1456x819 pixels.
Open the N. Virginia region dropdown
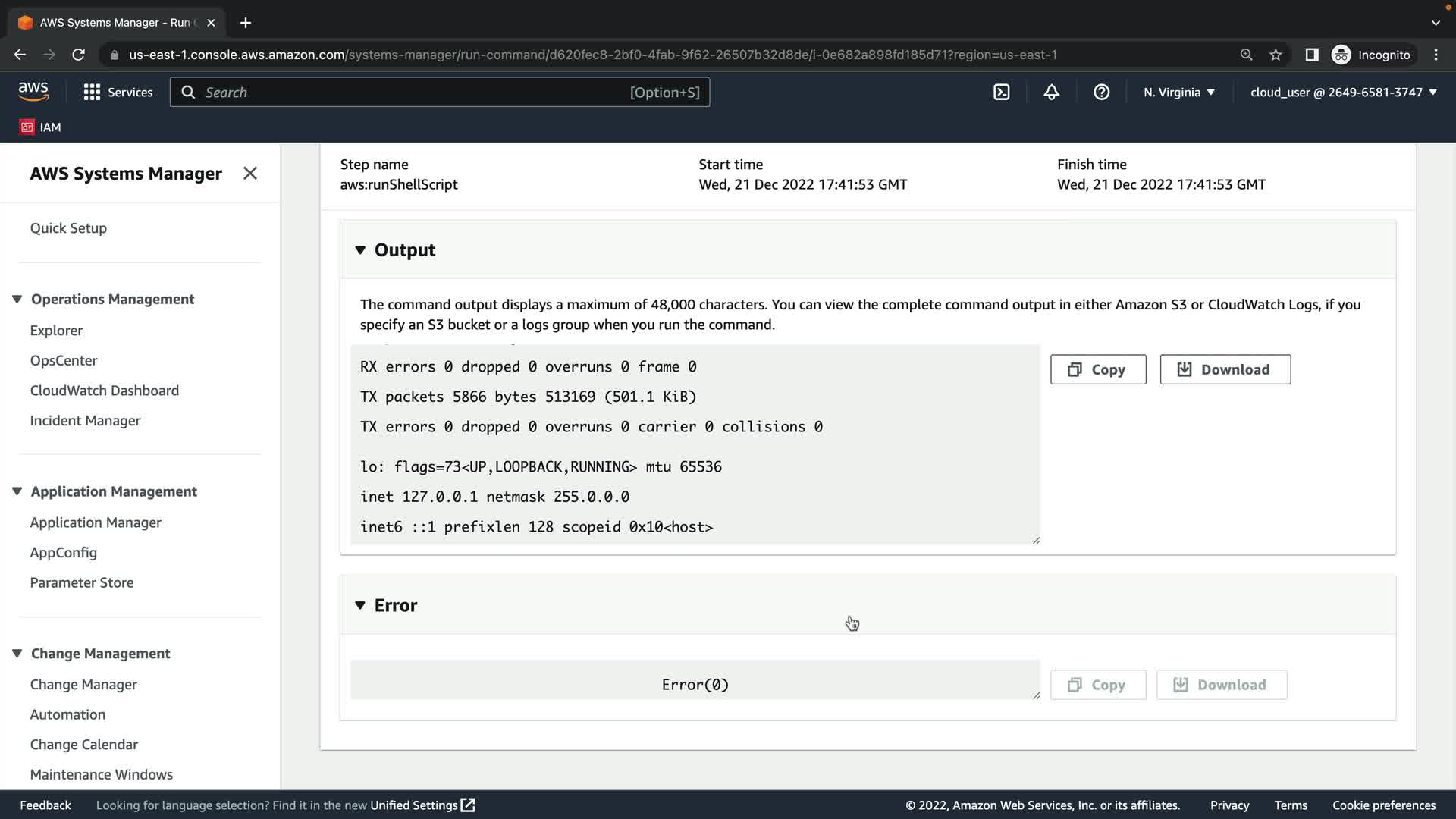pos(1178,92)
